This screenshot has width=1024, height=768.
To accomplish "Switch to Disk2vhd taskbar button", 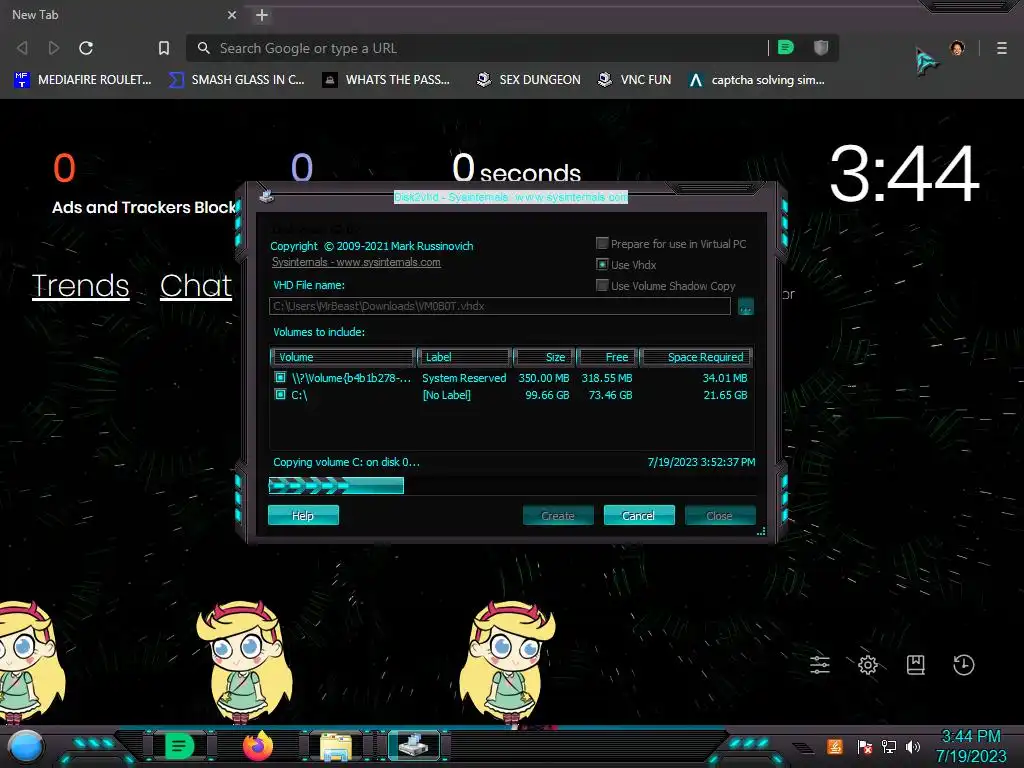I will 414,745.
